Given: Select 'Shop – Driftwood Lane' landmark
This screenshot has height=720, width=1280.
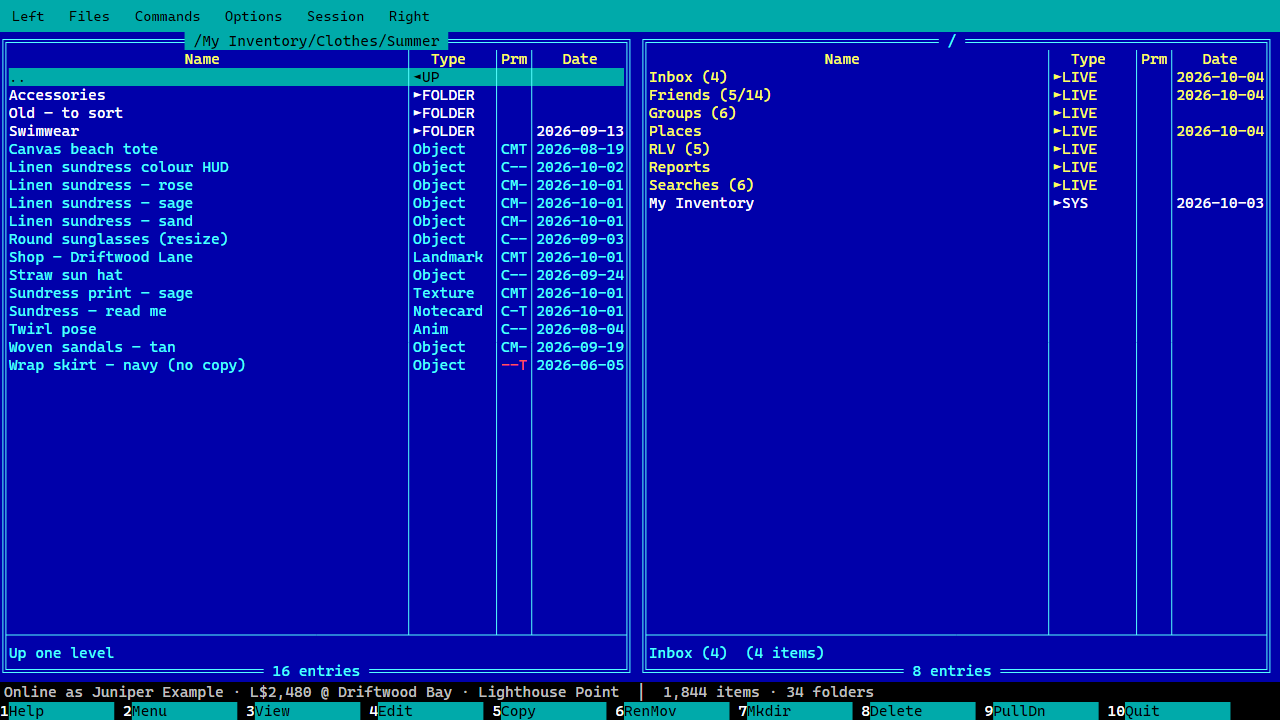Looking at the screenshot, I should pyautogui.click(x=316, y=257).
